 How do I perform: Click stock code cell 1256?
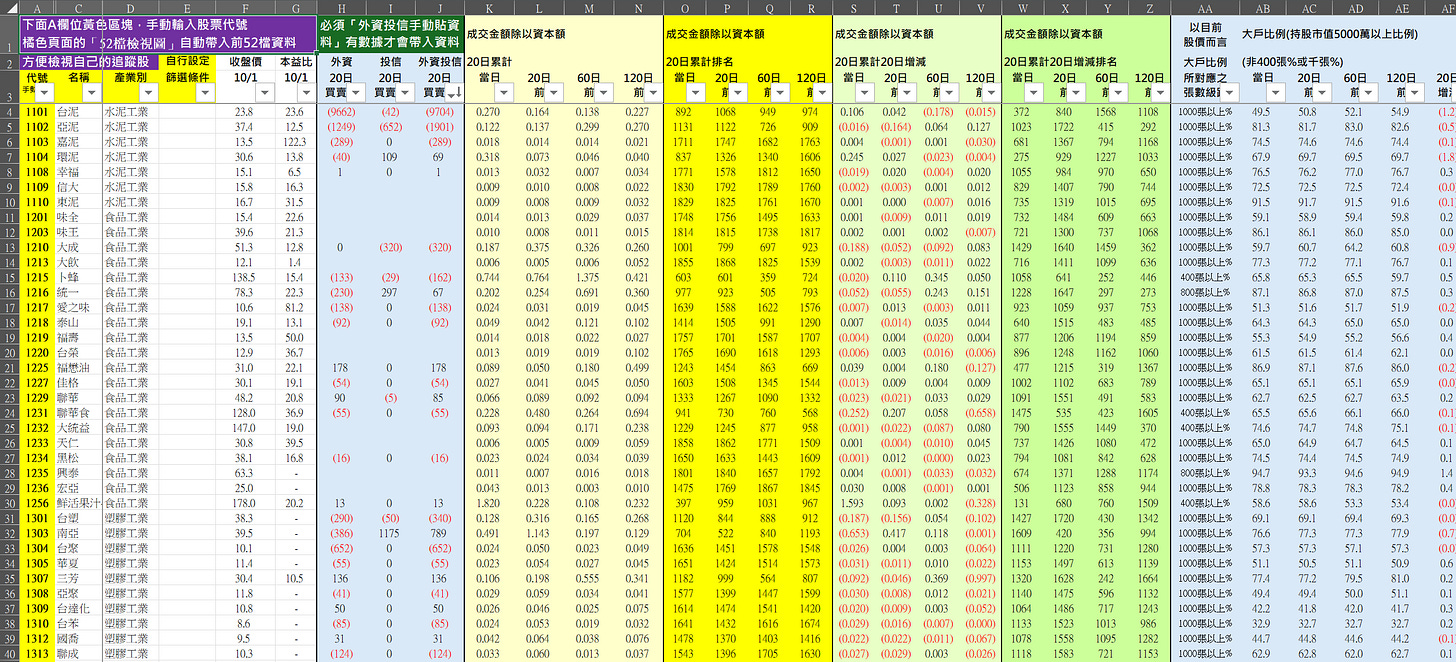[x=37, y=503]
